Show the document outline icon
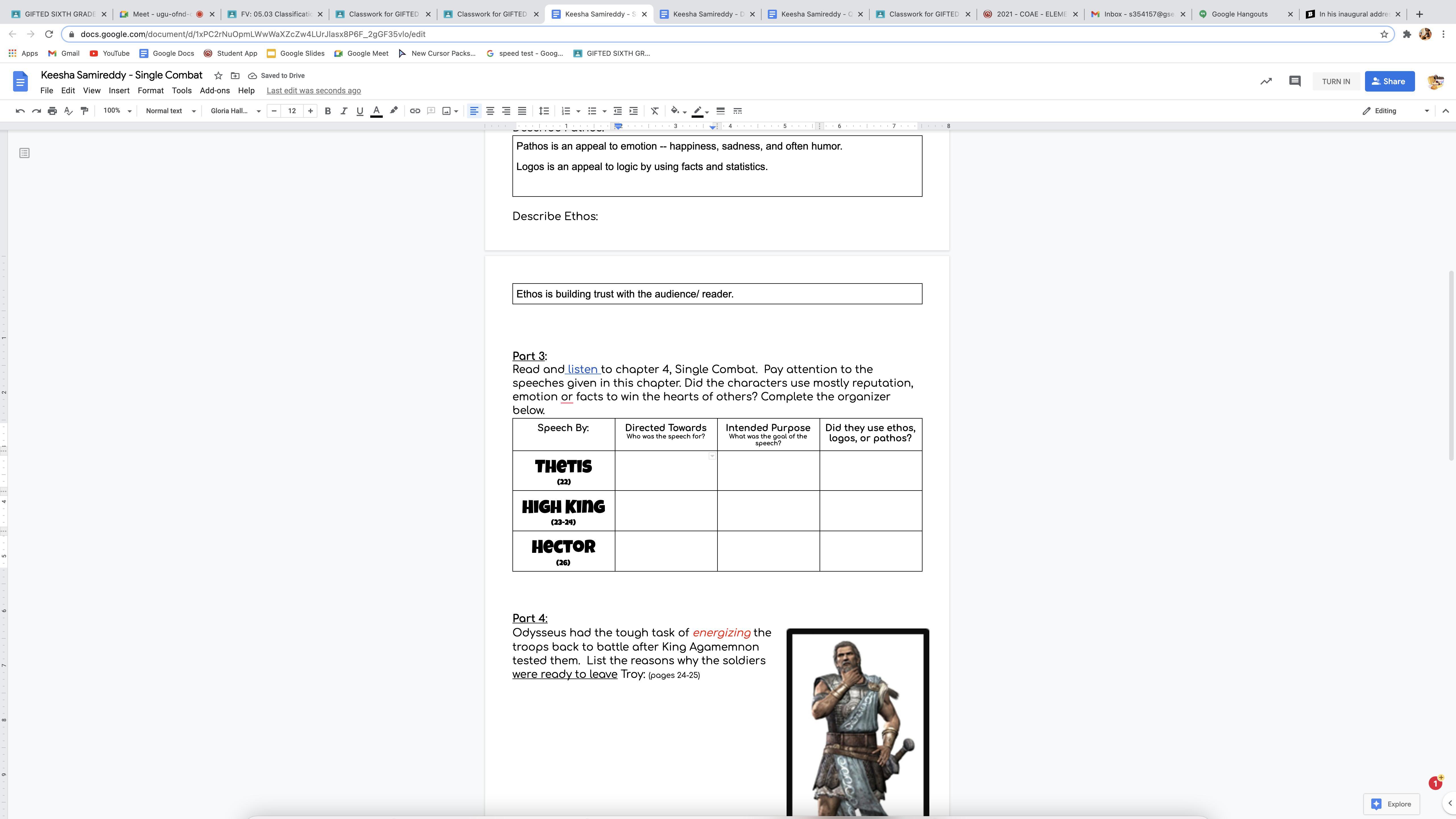Image resolution: width=1456 pixels, height=819 pixels. coord(24,153)
